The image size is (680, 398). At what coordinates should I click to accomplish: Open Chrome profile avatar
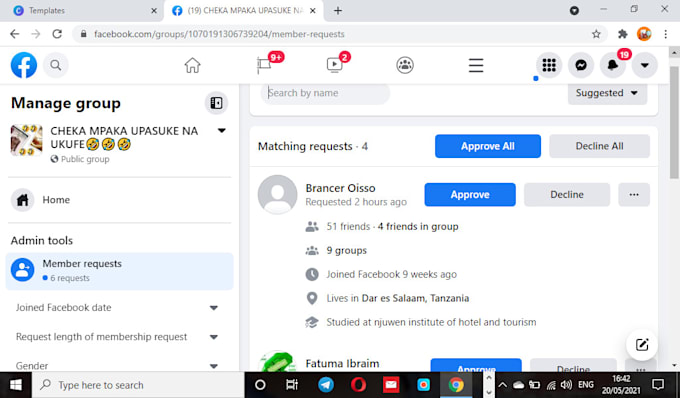coord(644,34)
